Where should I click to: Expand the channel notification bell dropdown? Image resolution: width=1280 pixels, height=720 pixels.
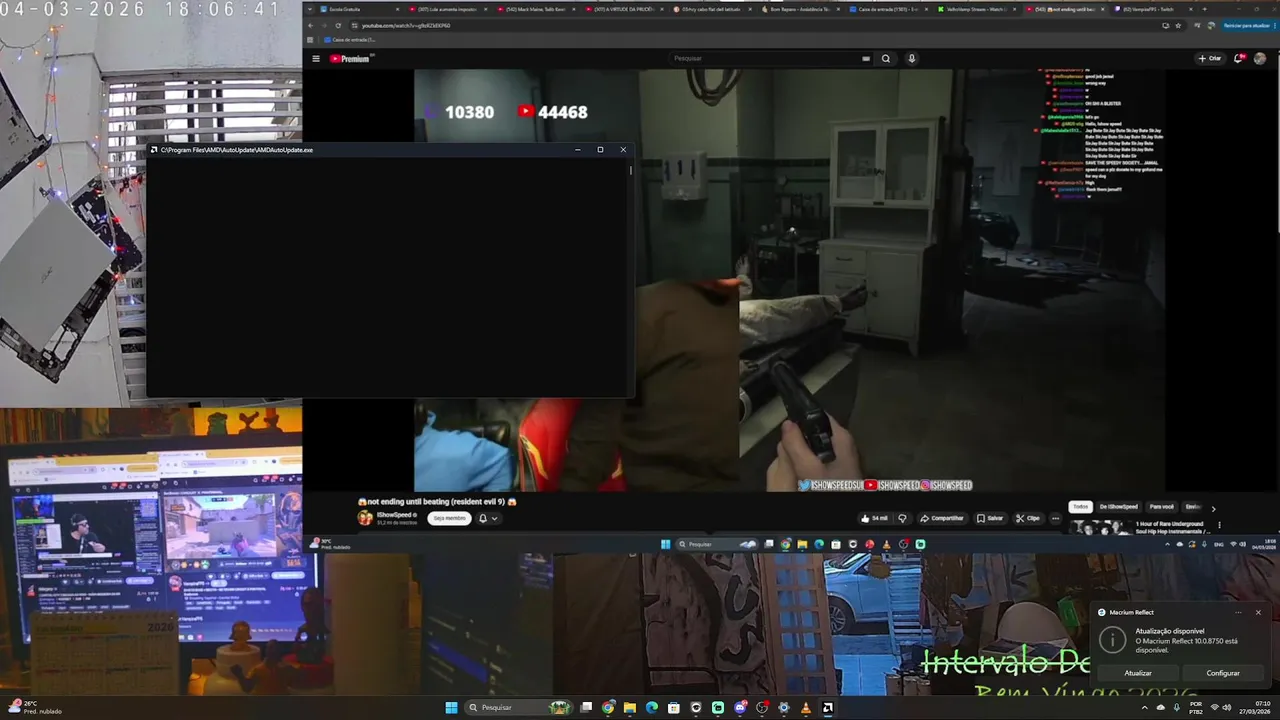click(x=488, y=518)
